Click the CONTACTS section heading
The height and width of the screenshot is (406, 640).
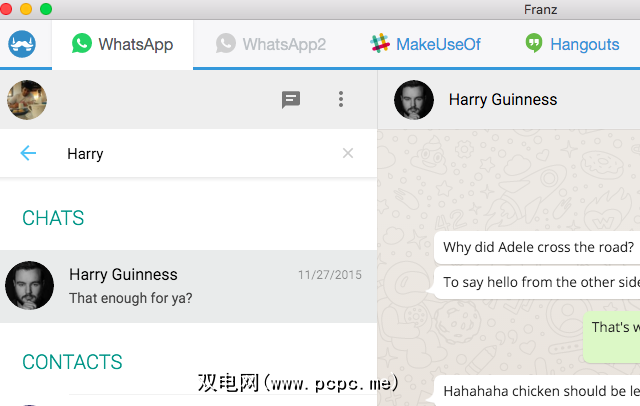[x=72, y=362]
